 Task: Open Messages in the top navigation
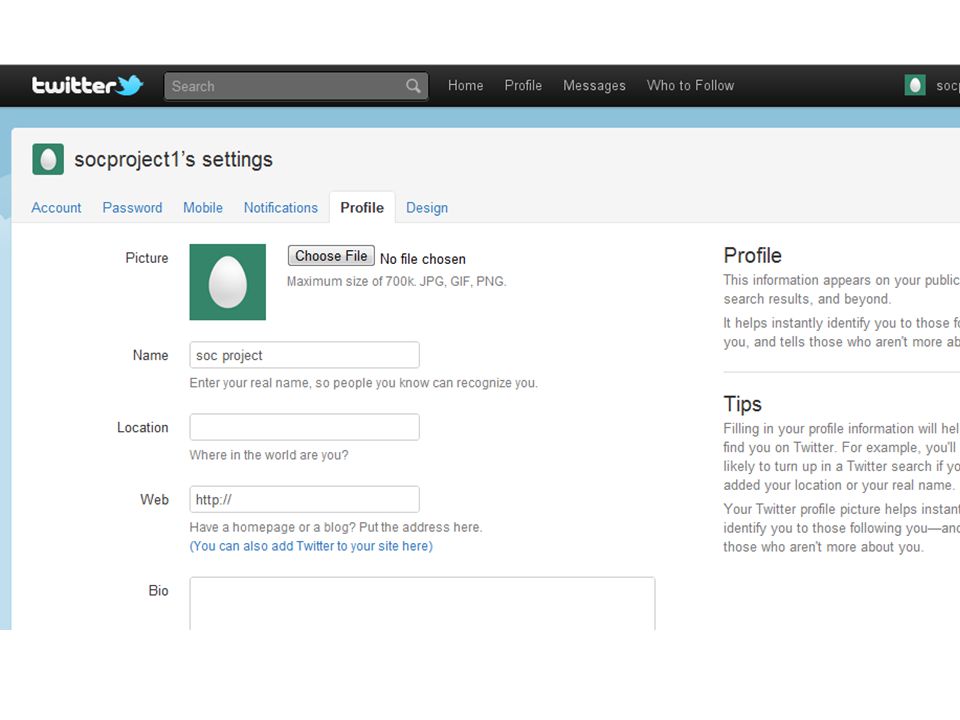(x=594, y=86)
